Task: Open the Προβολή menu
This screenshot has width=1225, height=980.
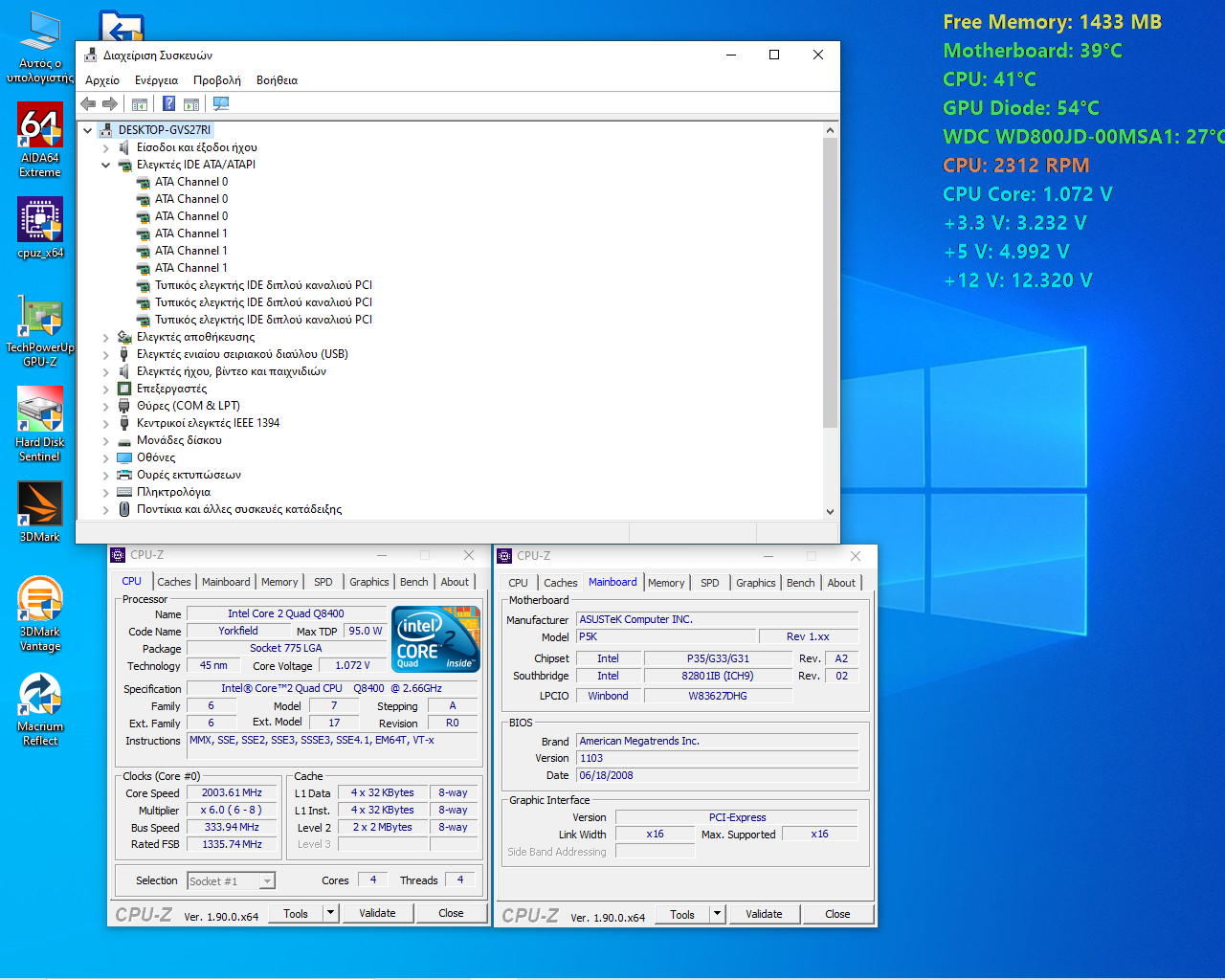Action: click(x=217, y=80)
